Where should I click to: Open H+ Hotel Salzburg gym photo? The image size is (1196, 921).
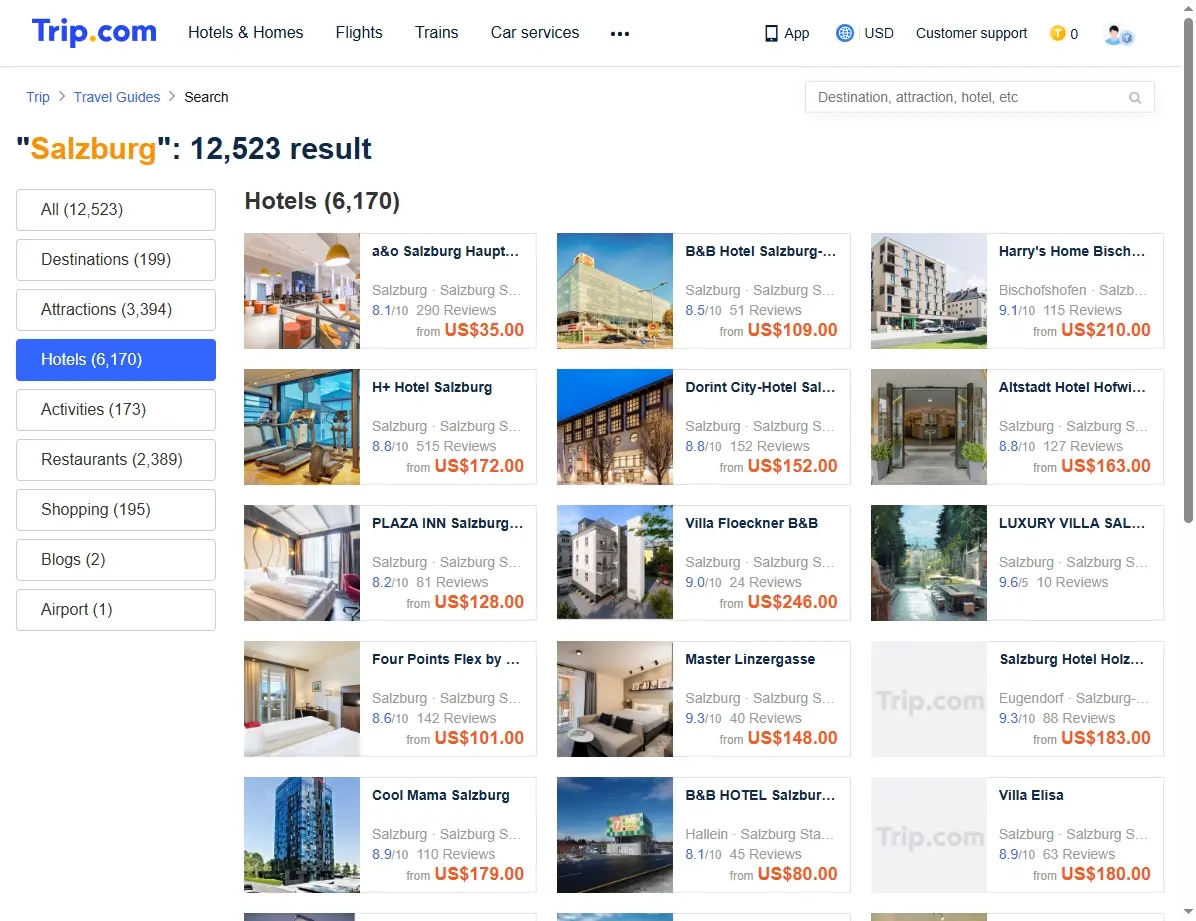pyautogui.click(x=302, y=427)
